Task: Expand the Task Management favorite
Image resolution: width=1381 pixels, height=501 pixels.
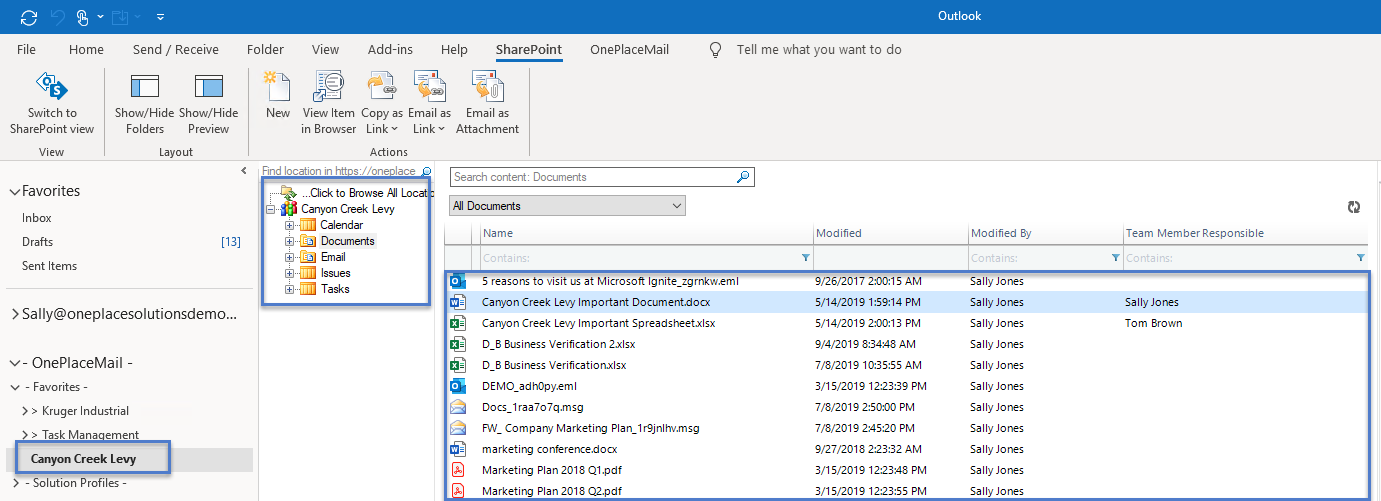Action: coord(25,435)
